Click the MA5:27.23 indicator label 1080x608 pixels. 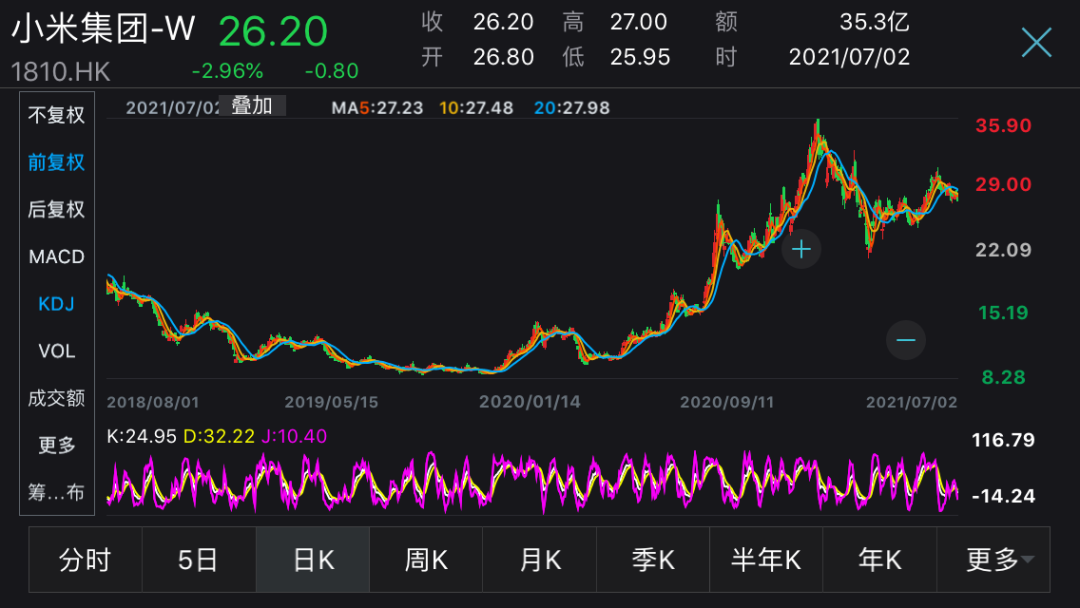377,107
